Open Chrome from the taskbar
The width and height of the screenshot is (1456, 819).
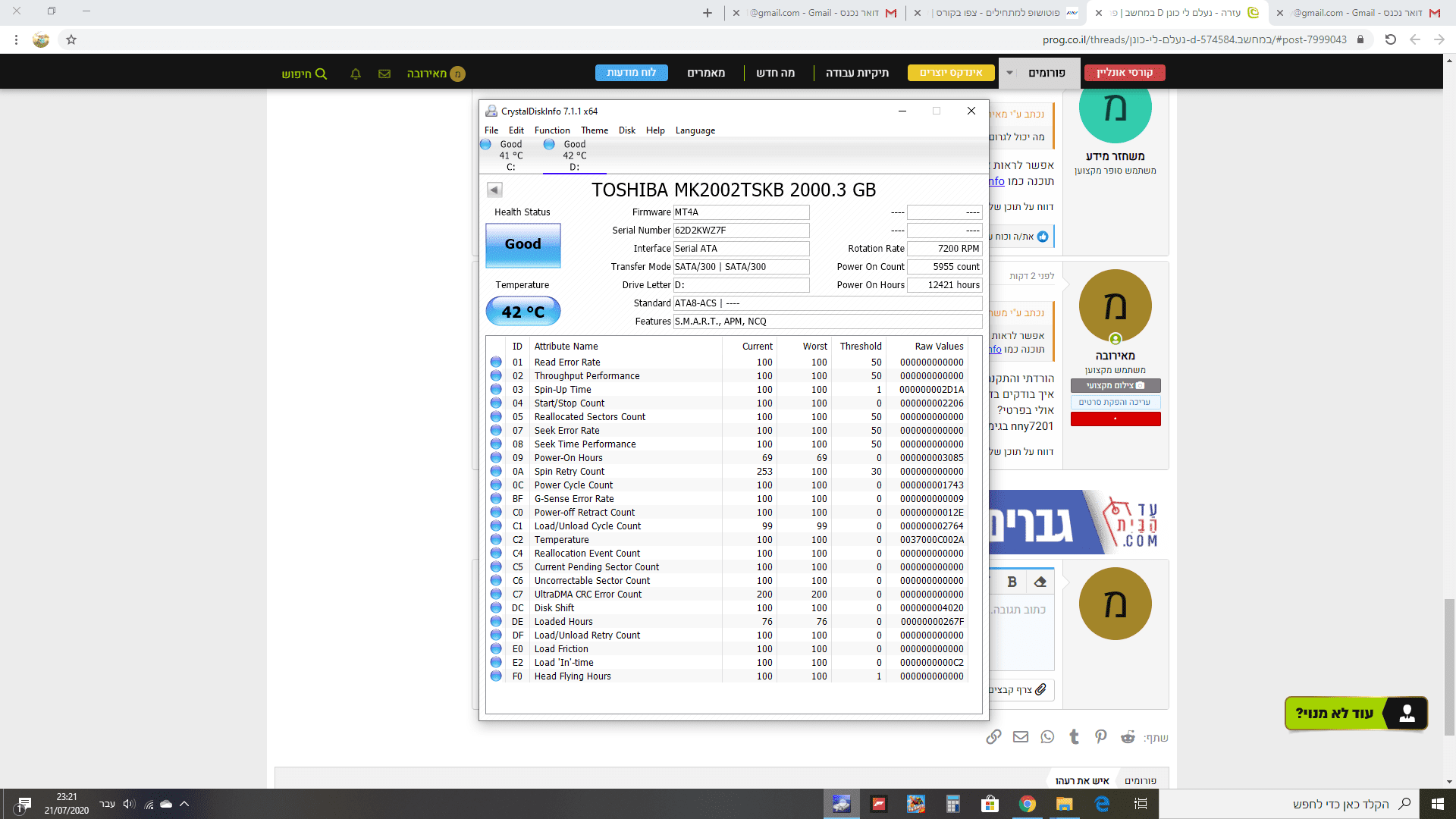click(1027, 804)
